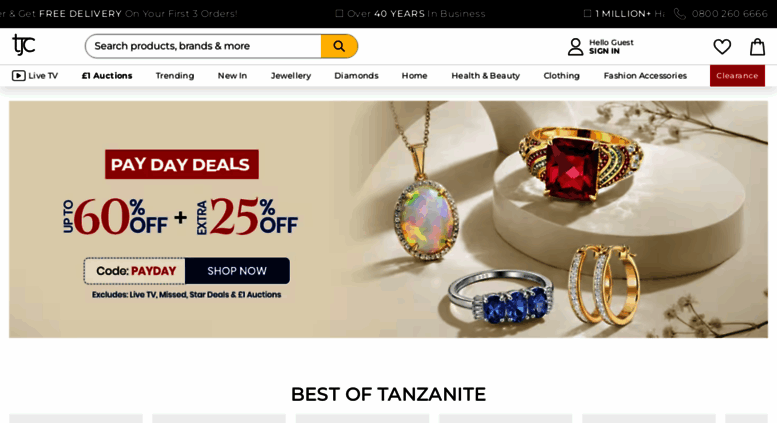This screenshot has height=423, width=777.
Task: Open the Trending menu item
Action: click(175, 75)
